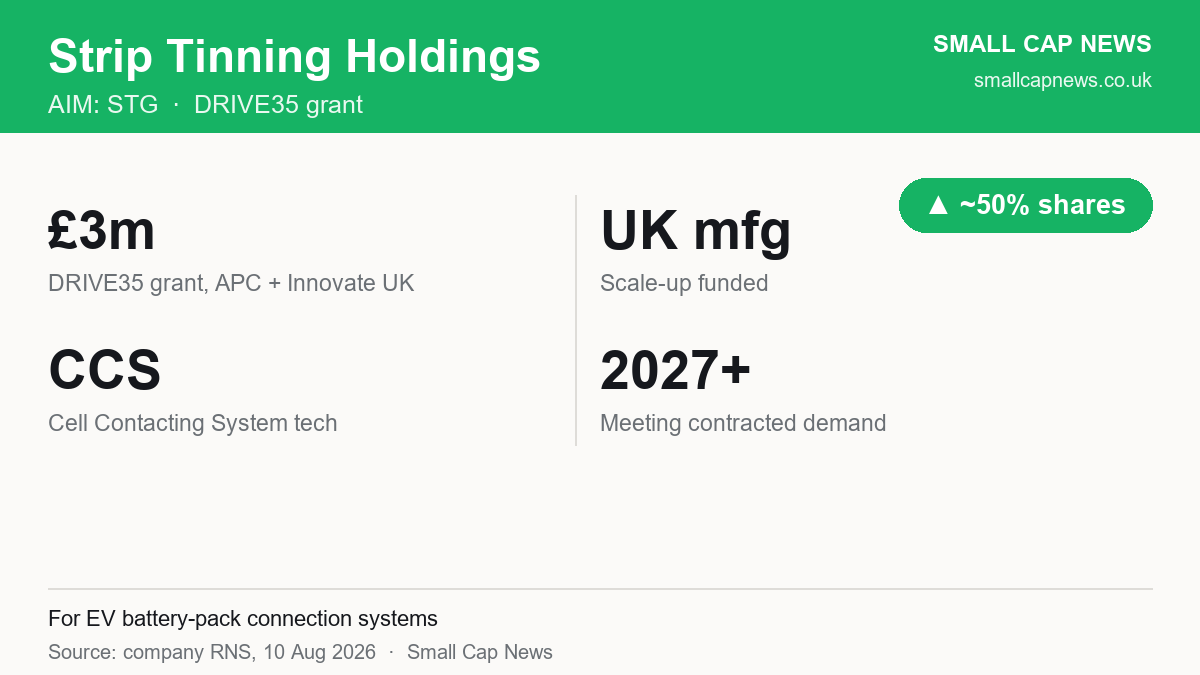
Task: Click the Meeting contracted demand caption
Action: (743, 423)
